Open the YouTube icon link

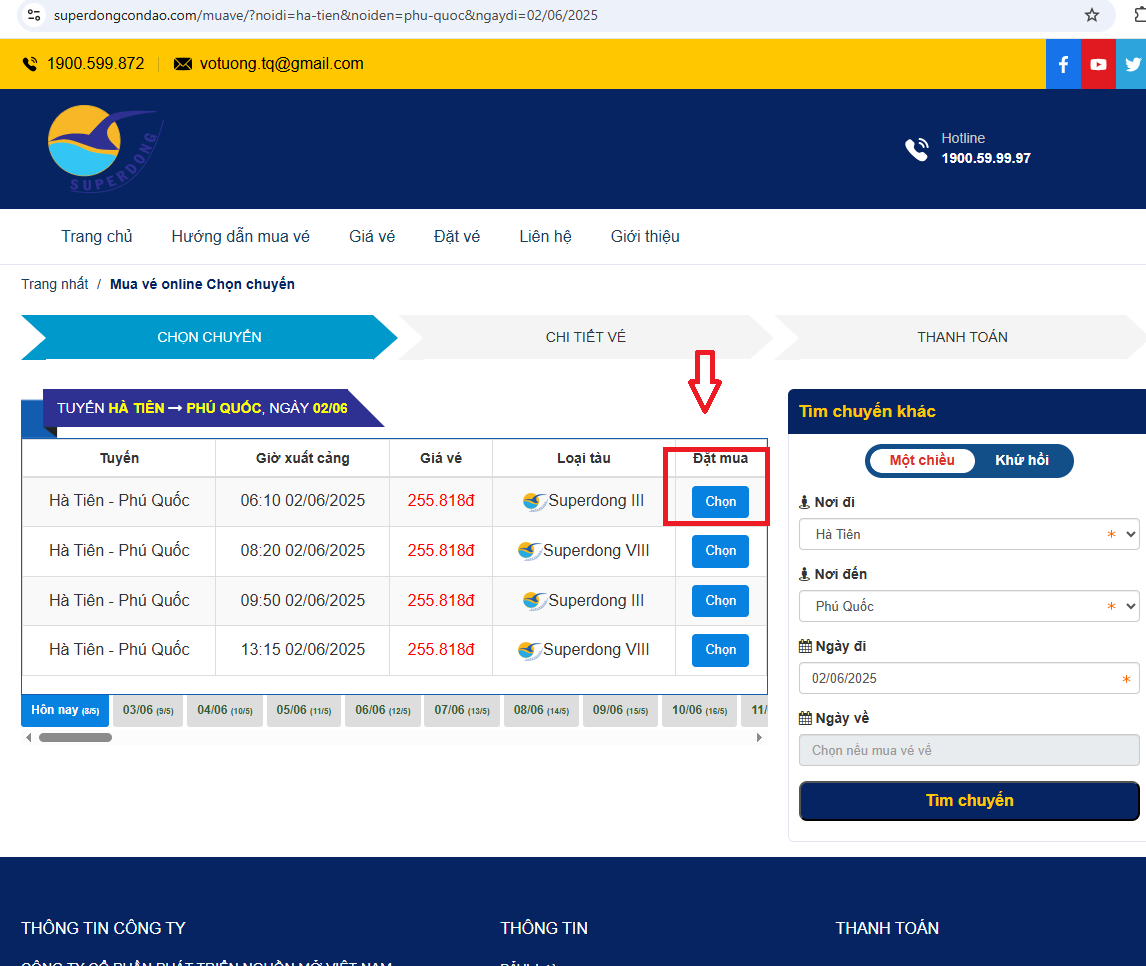[1098, 64]
